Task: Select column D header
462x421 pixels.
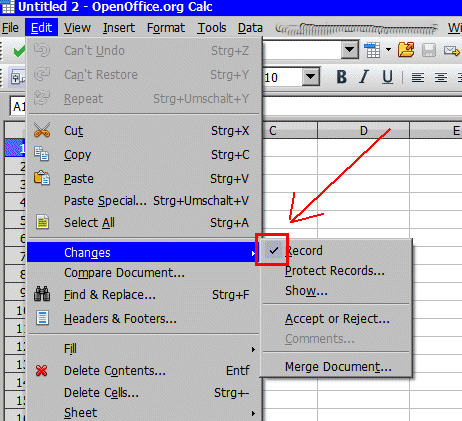Action: point(363,130)
